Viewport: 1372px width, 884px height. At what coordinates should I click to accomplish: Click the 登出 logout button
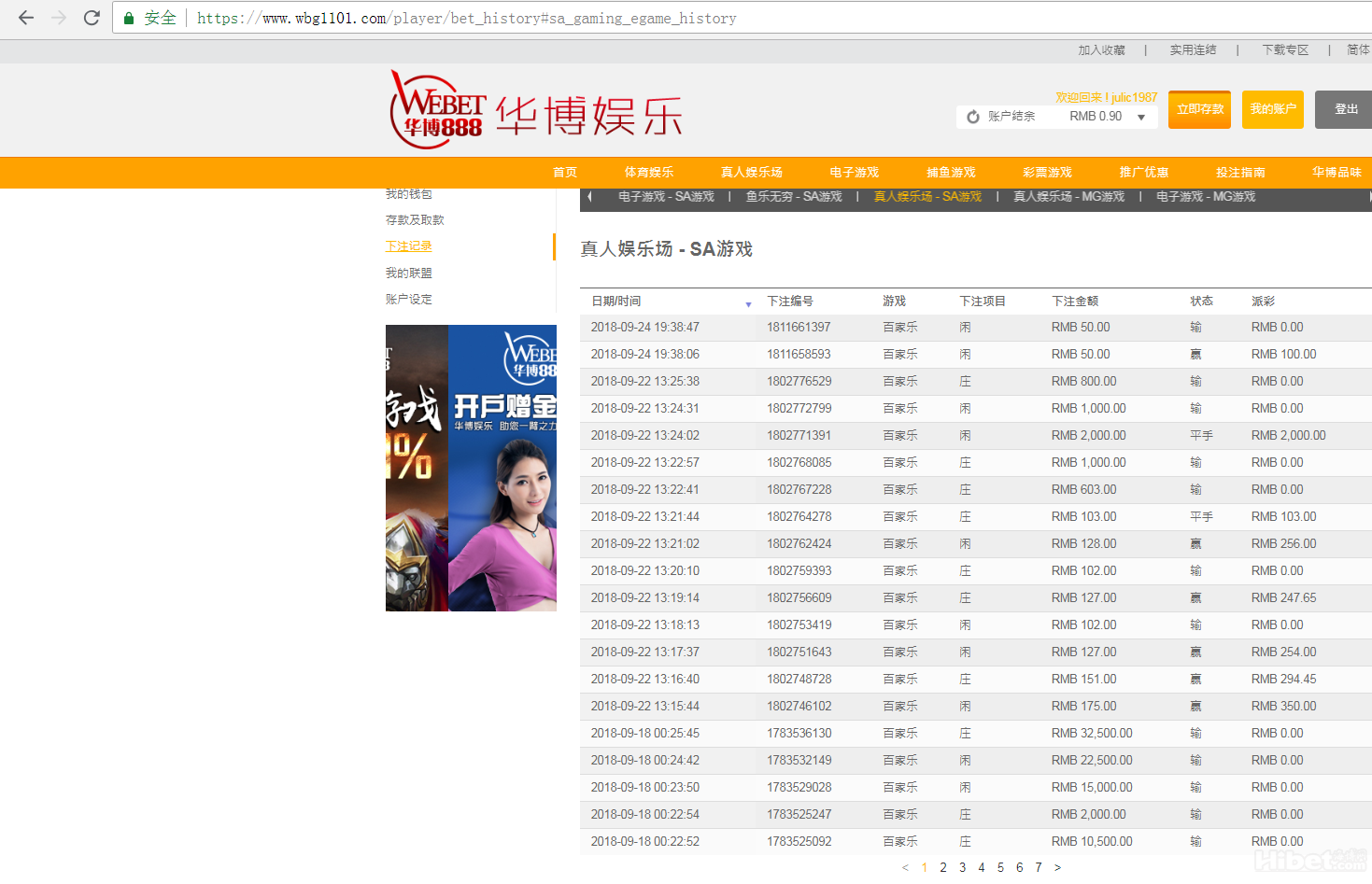[x=1345, y=109]
